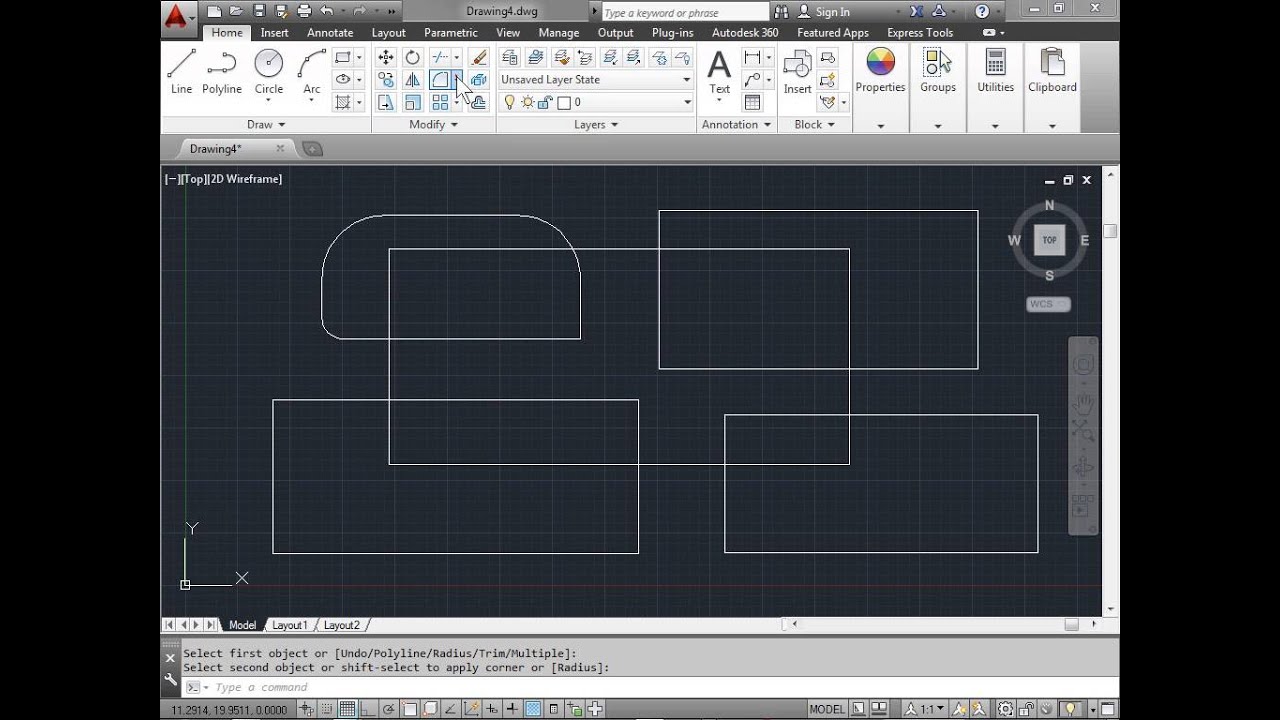Select the Circle tool
This screenshot has width=1280, height=720.
point(268,71)
